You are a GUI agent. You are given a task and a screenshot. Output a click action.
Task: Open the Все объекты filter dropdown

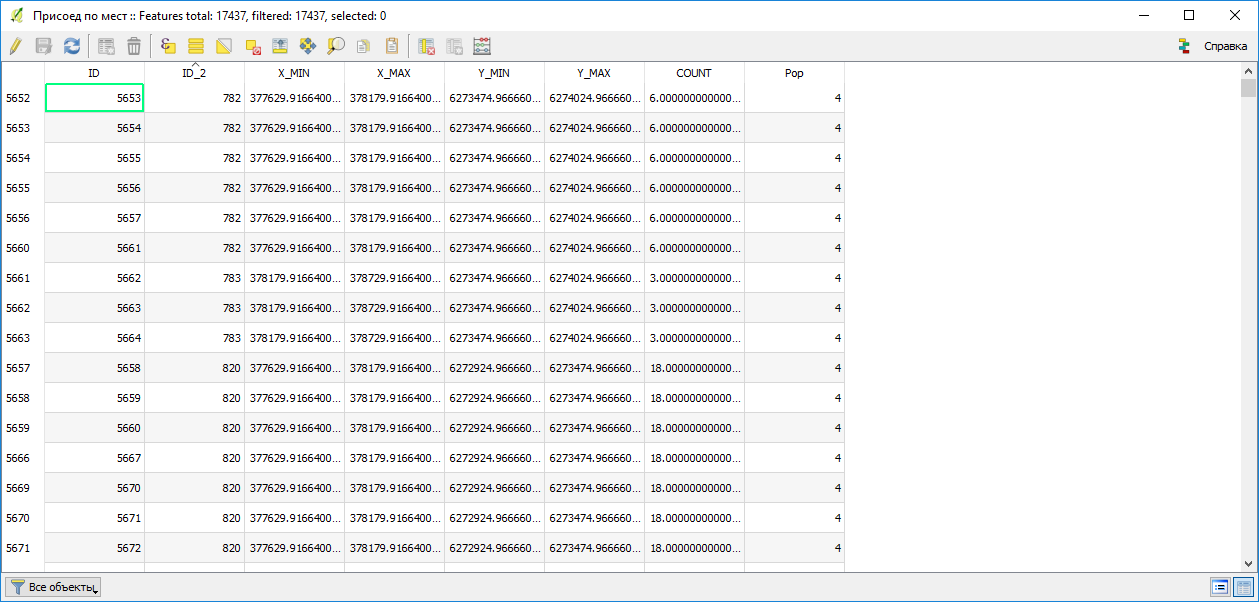[53, 587]
